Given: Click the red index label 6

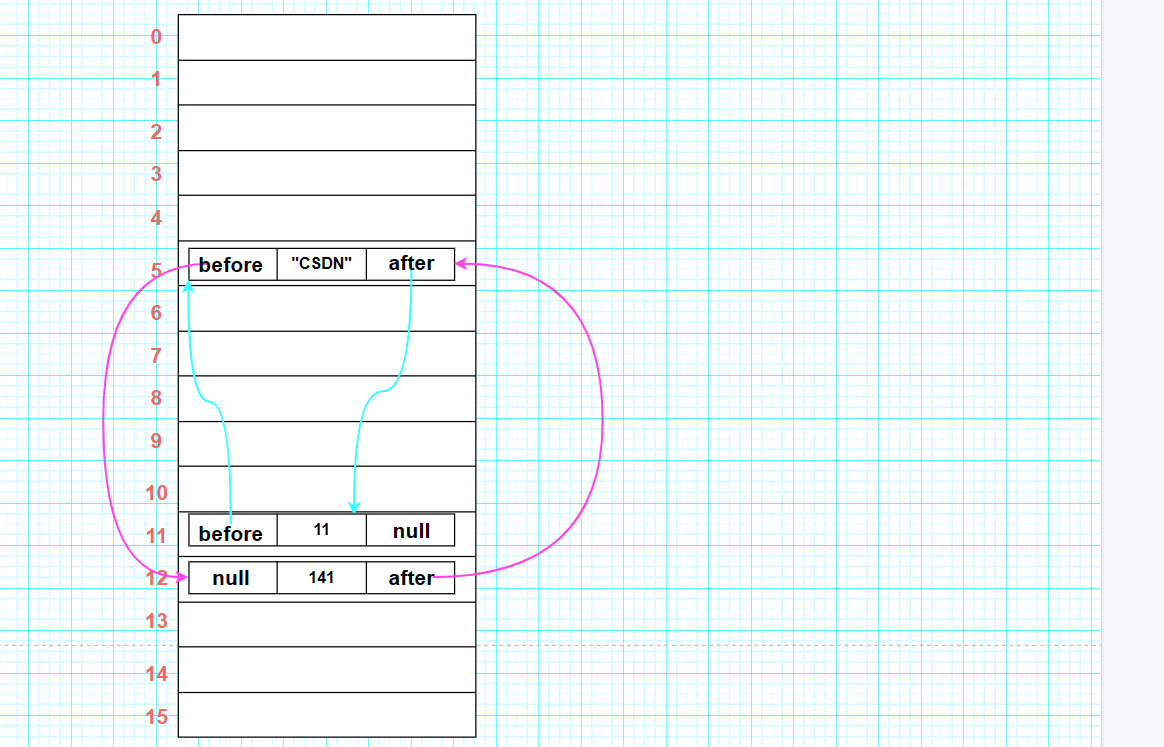Looking at the screenshot, I should click(x=156, y=313).
